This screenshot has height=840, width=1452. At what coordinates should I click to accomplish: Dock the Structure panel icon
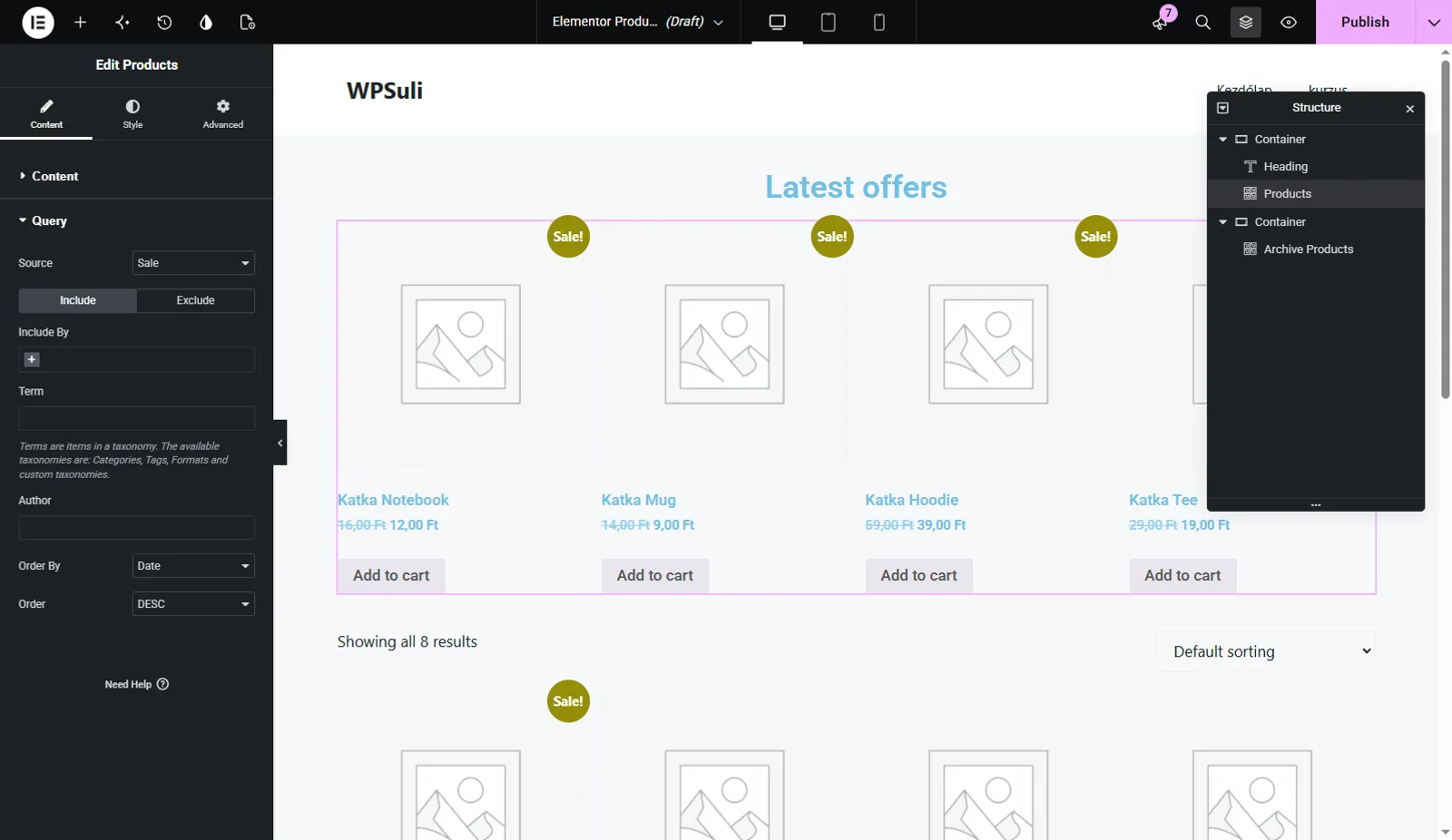coord(1222,108)
